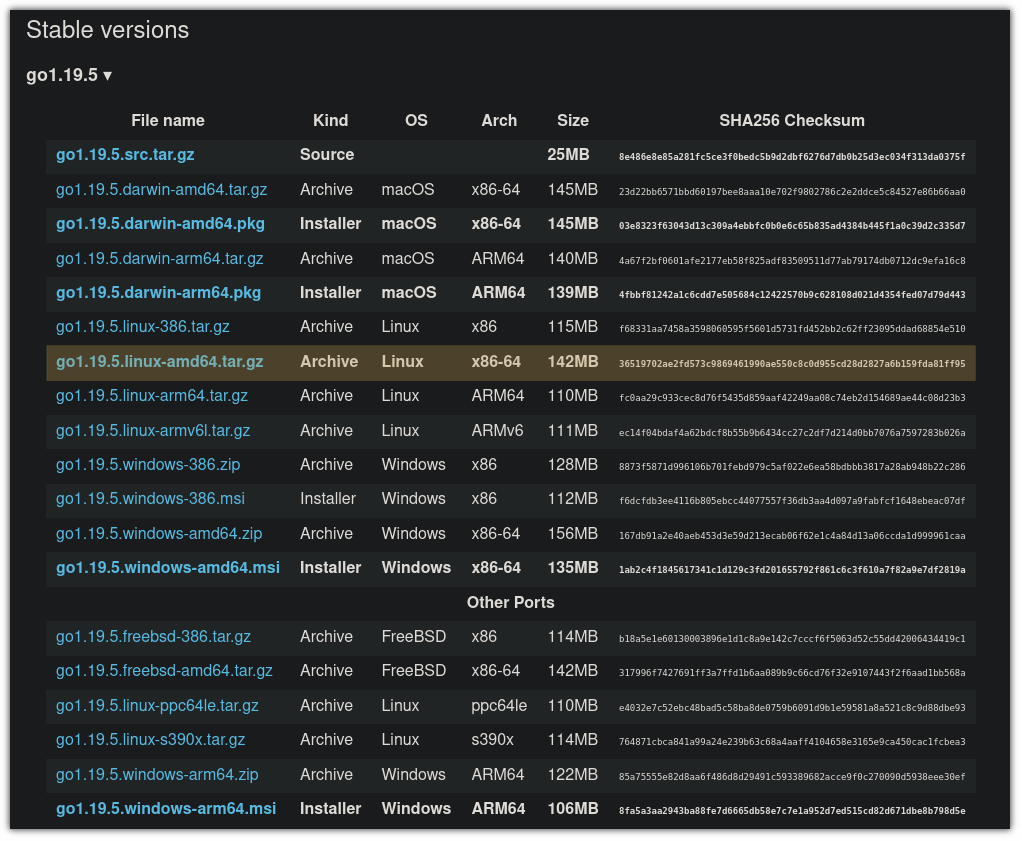The image size is (1022, 841).
Task: Open go1.19.5.freebsd-386.tar.gz link
Action: pos(153,637)
